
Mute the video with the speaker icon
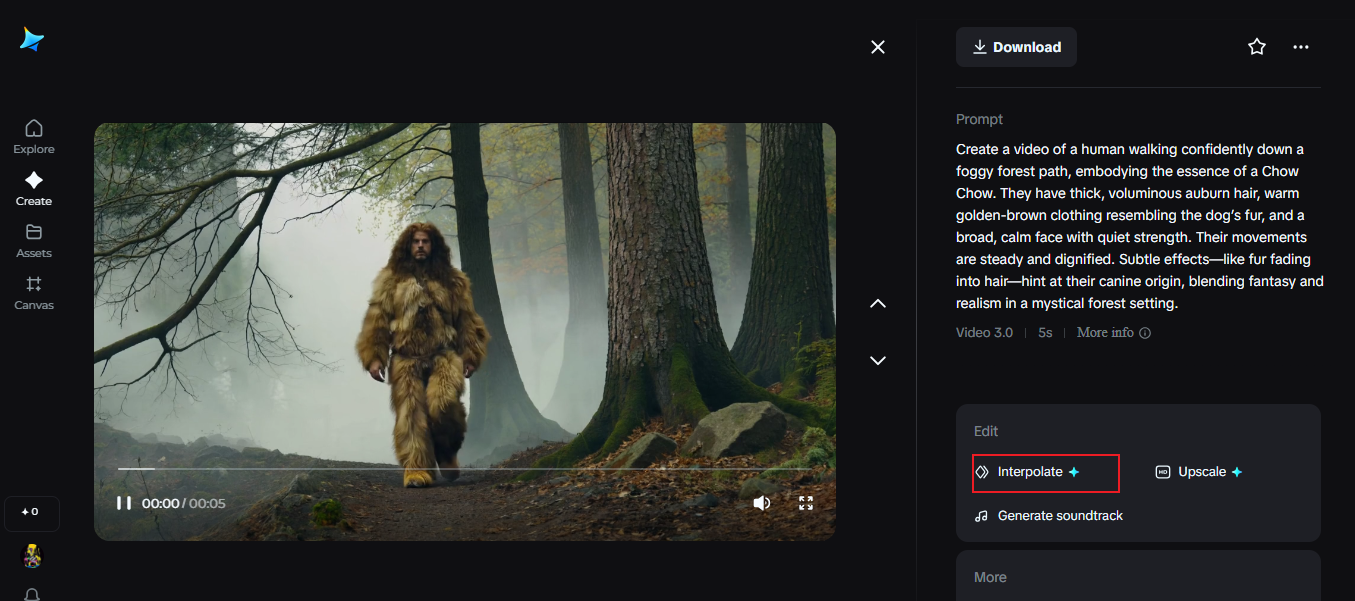[x=762, y=503]
